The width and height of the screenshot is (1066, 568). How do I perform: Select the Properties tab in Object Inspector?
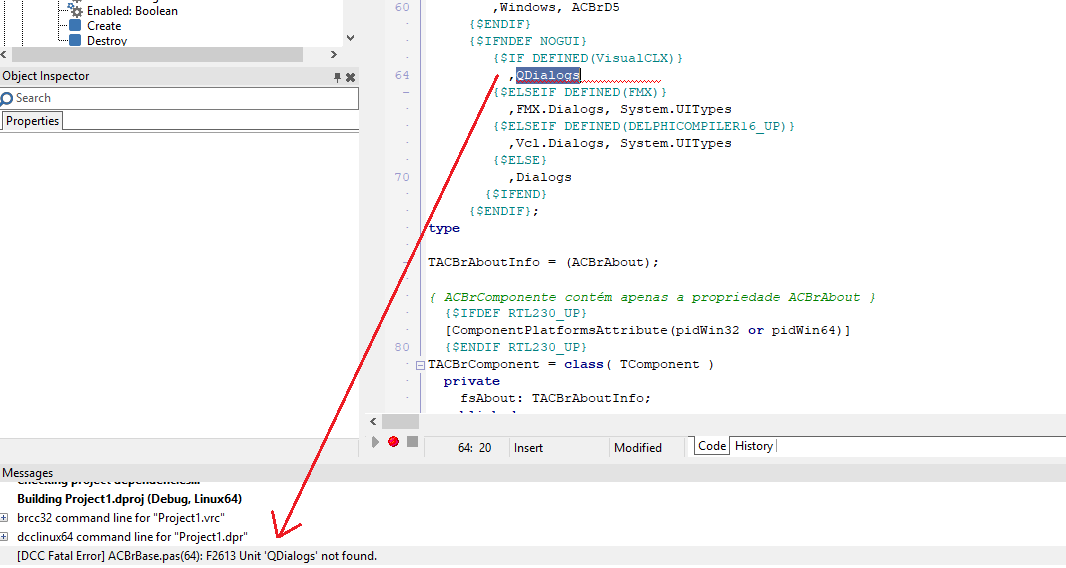pyautogui.click(x=32, y=121)
